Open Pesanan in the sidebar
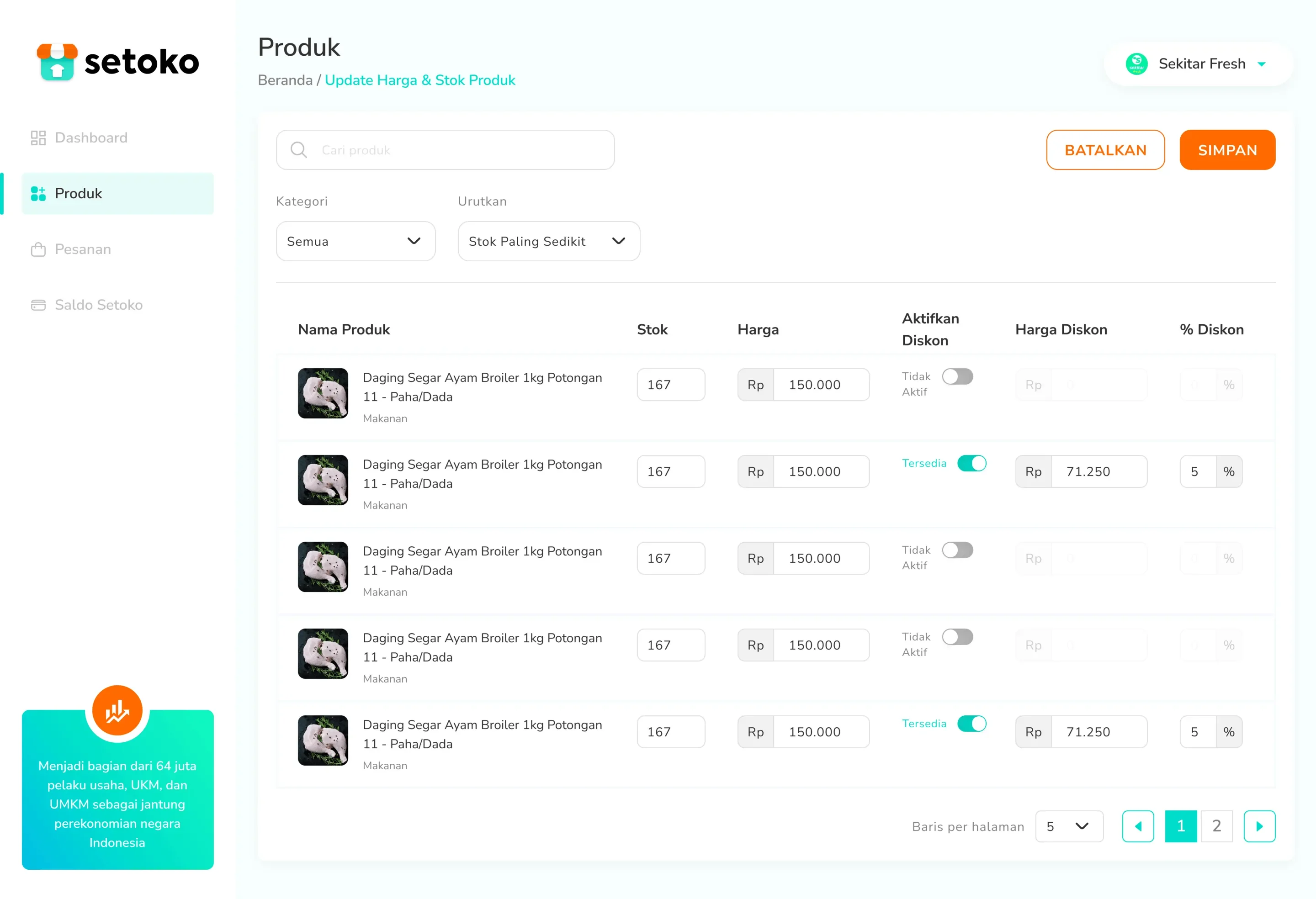Screen dimensions: 1316x899 pyautogui.click(x=117, y=249)
